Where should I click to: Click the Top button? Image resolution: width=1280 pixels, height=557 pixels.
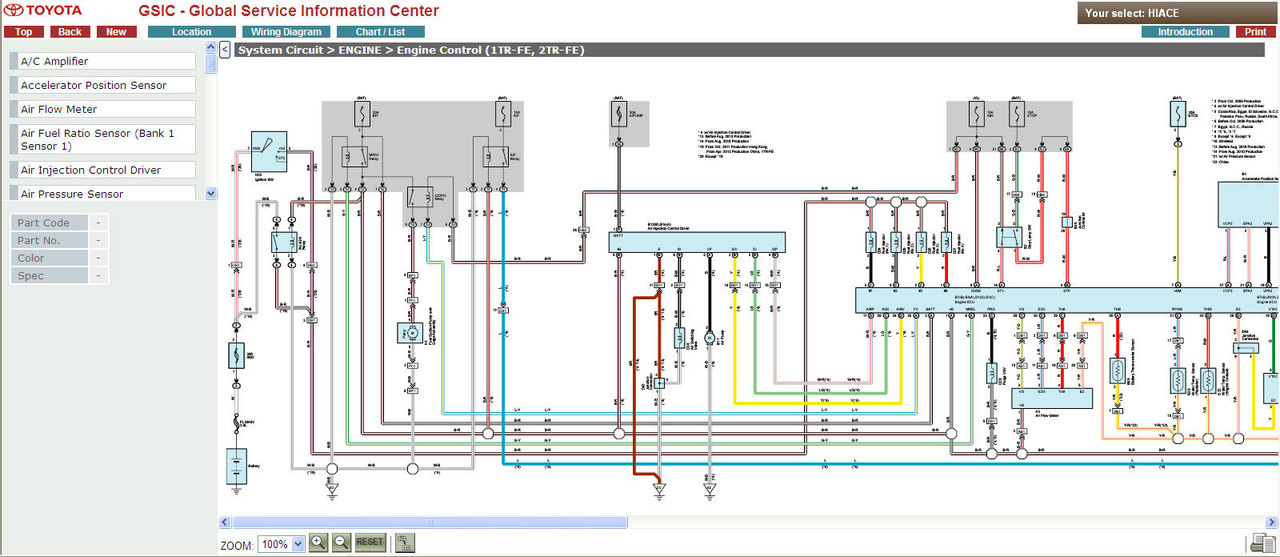point(23,32)
